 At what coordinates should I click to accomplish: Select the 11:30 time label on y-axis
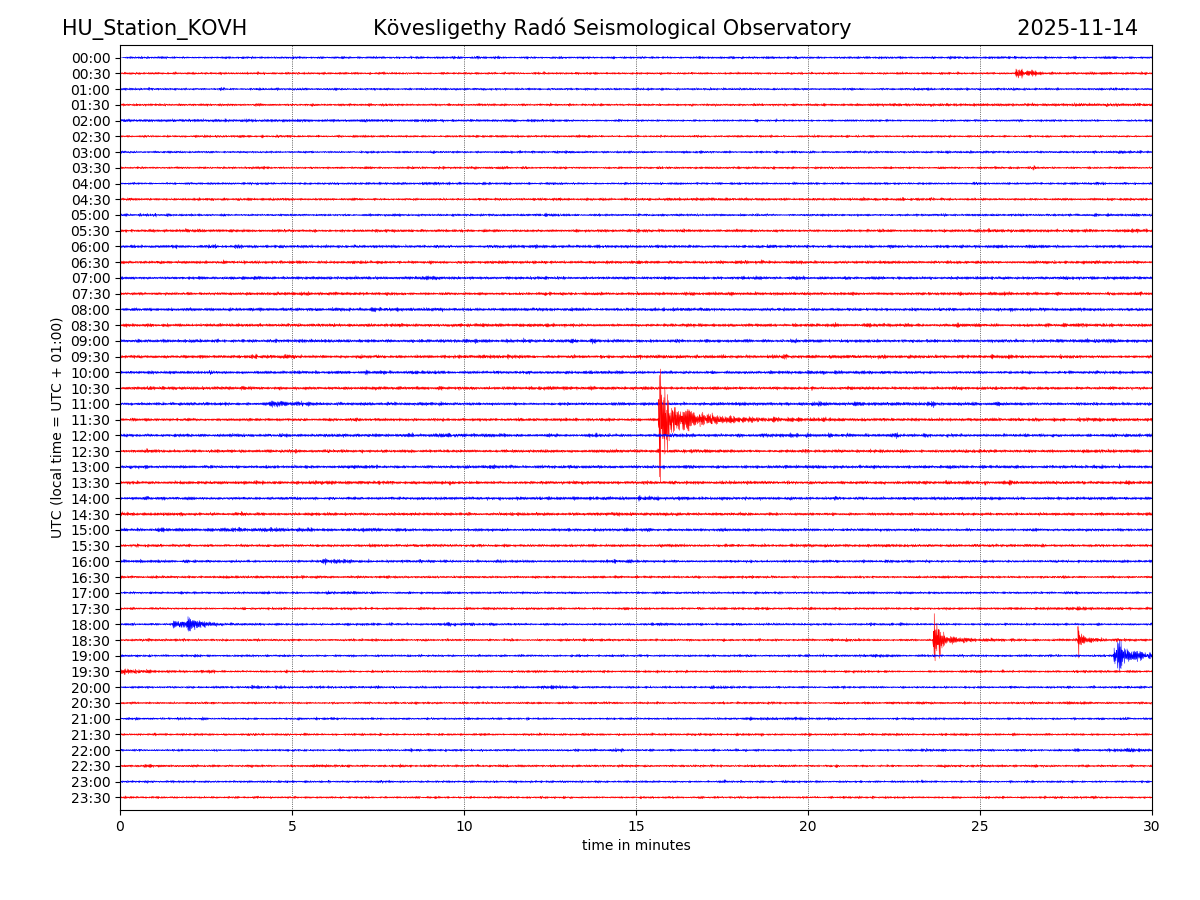tap(91, 420)
